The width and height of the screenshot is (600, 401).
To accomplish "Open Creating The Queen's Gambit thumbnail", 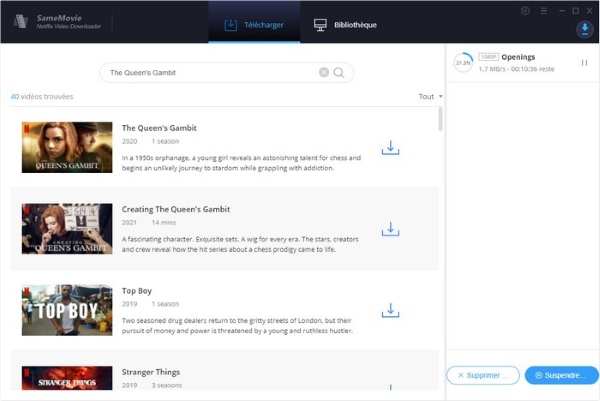I will 67,229.
